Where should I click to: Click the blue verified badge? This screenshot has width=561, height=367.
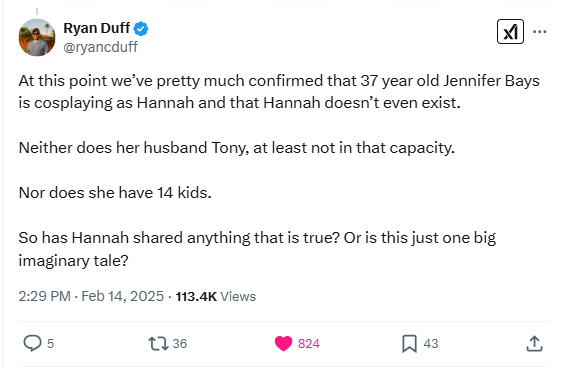pyautogui.click(x=141, y=29)
